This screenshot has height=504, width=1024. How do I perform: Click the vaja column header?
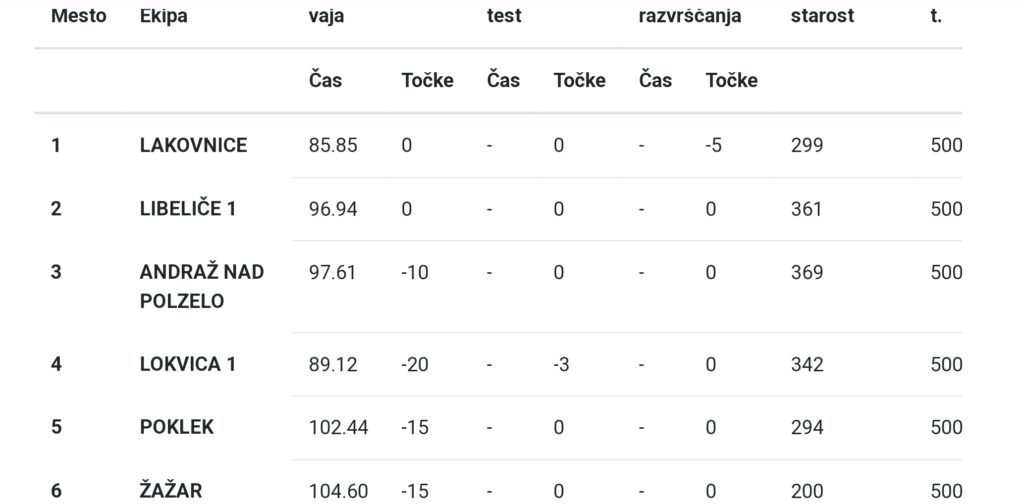coord(327,17)
